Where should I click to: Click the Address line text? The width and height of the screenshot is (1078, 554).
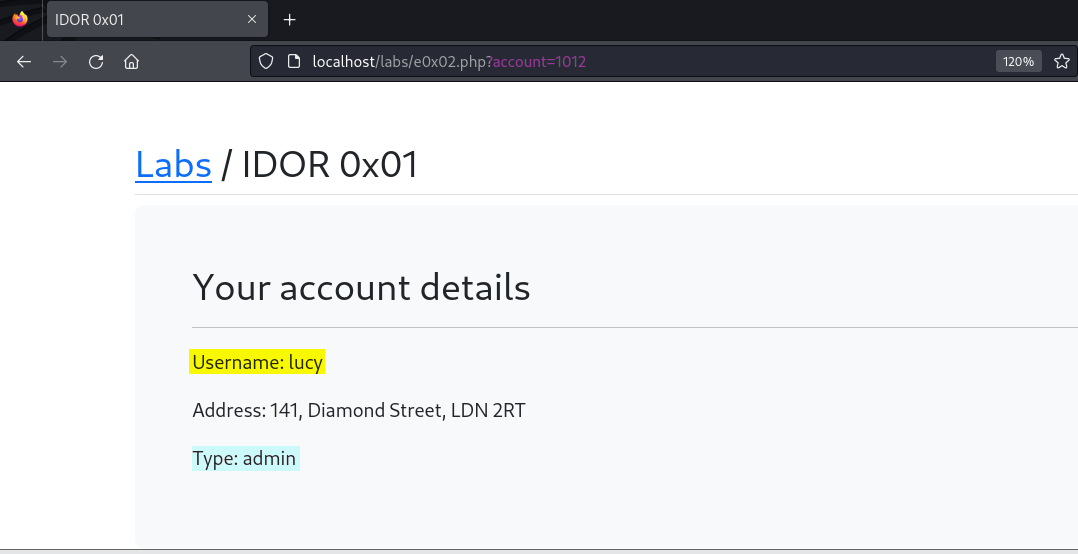pos(359,410)
